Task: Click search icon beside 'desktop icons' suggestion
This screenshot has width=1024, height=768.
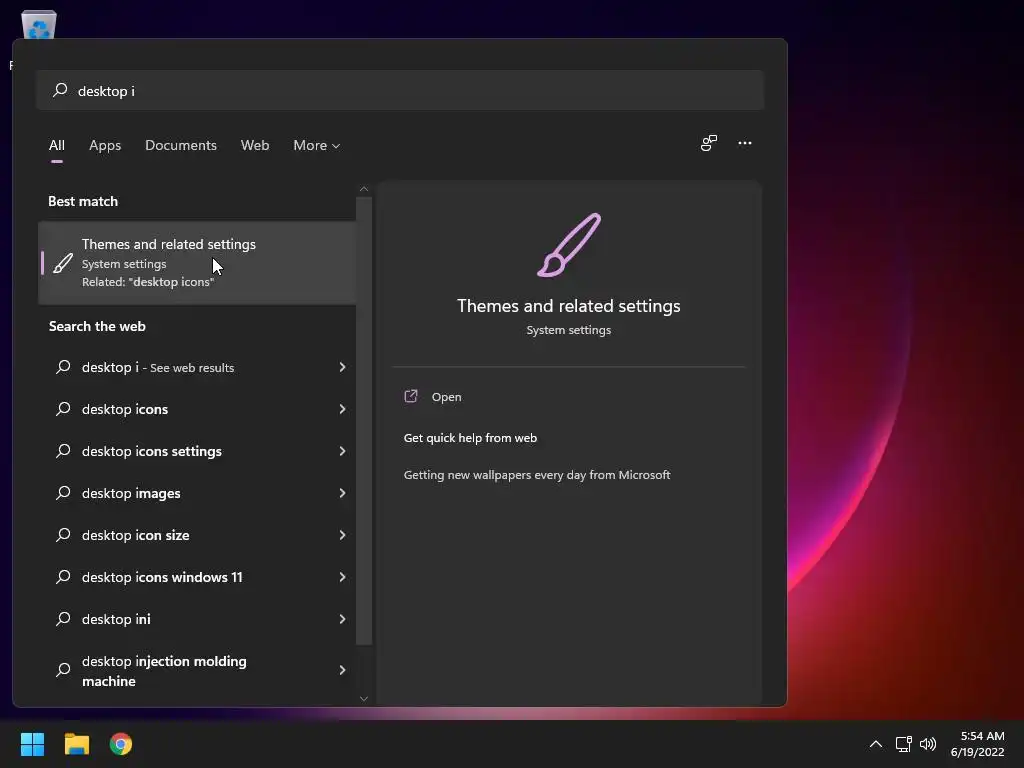Action: click(x=63, y=409)
